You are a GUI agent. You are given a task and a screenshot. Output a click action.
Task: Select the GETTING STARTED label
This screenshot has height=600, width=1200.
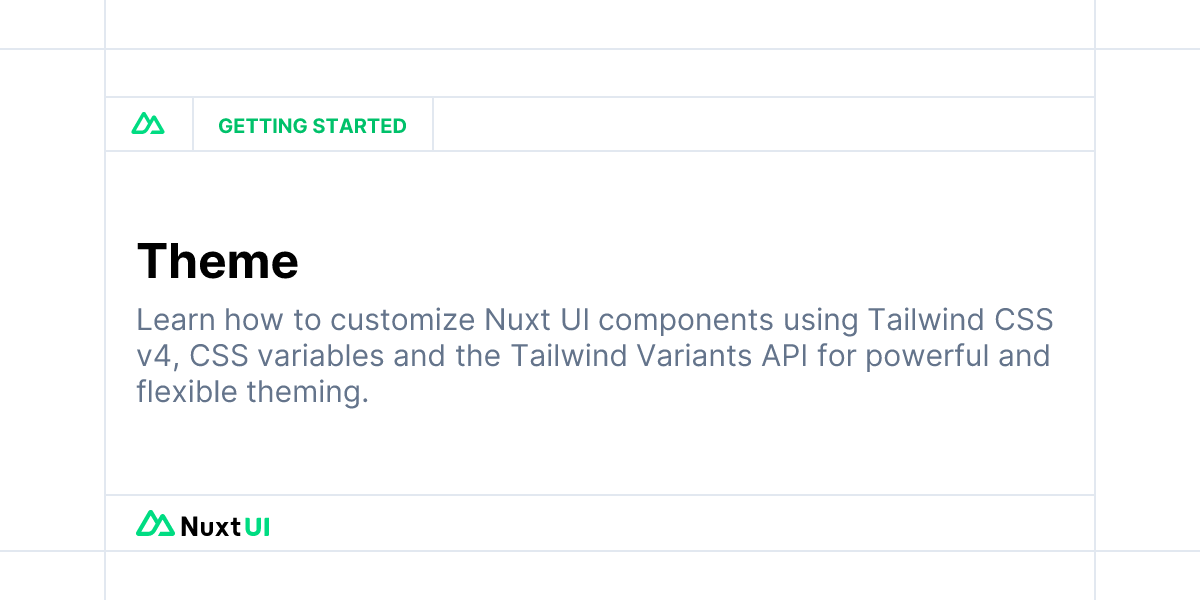pos(312,126)
